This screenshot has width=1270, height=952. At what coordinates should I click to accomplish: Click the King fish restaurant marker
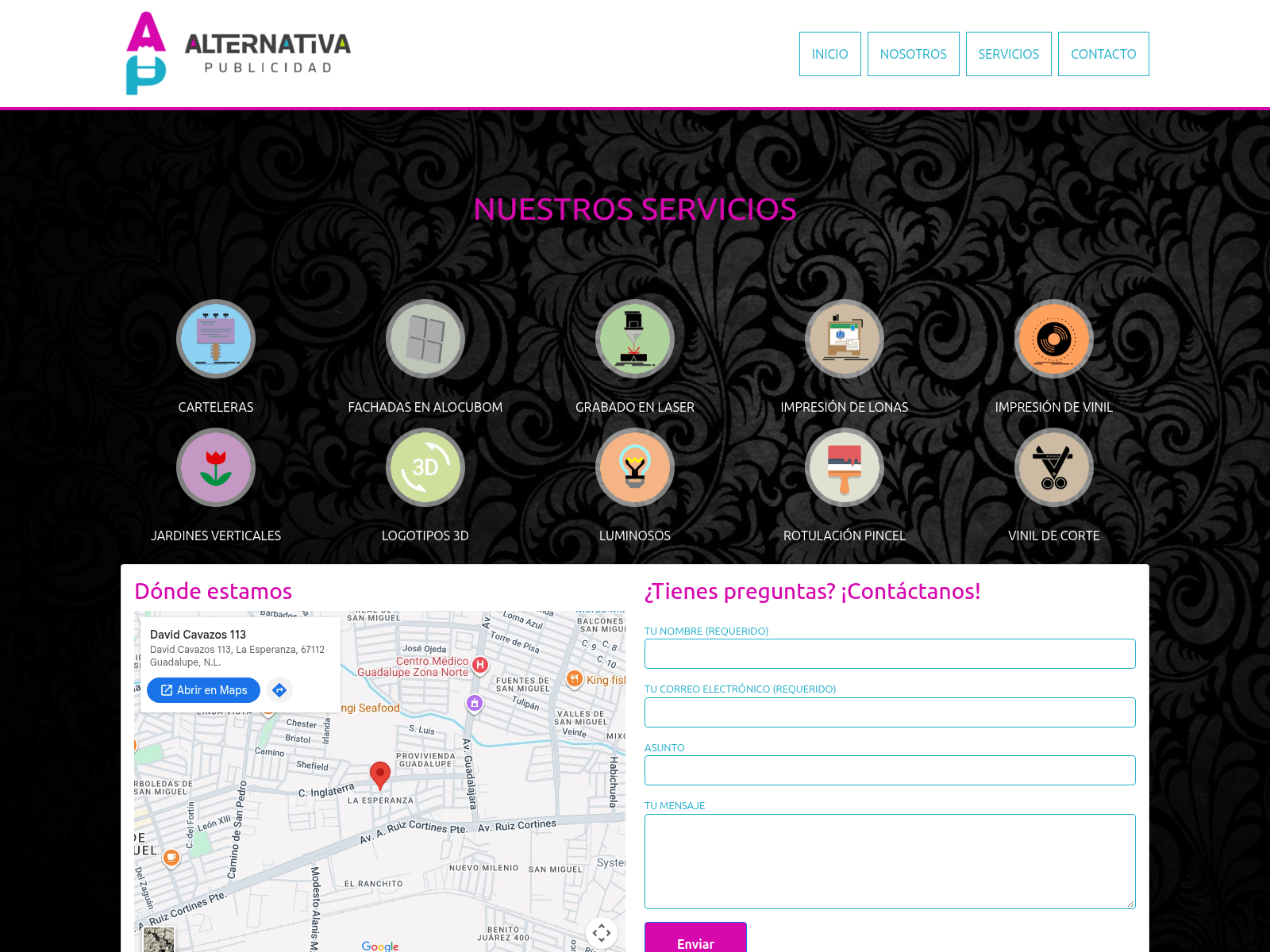[575, 679]
